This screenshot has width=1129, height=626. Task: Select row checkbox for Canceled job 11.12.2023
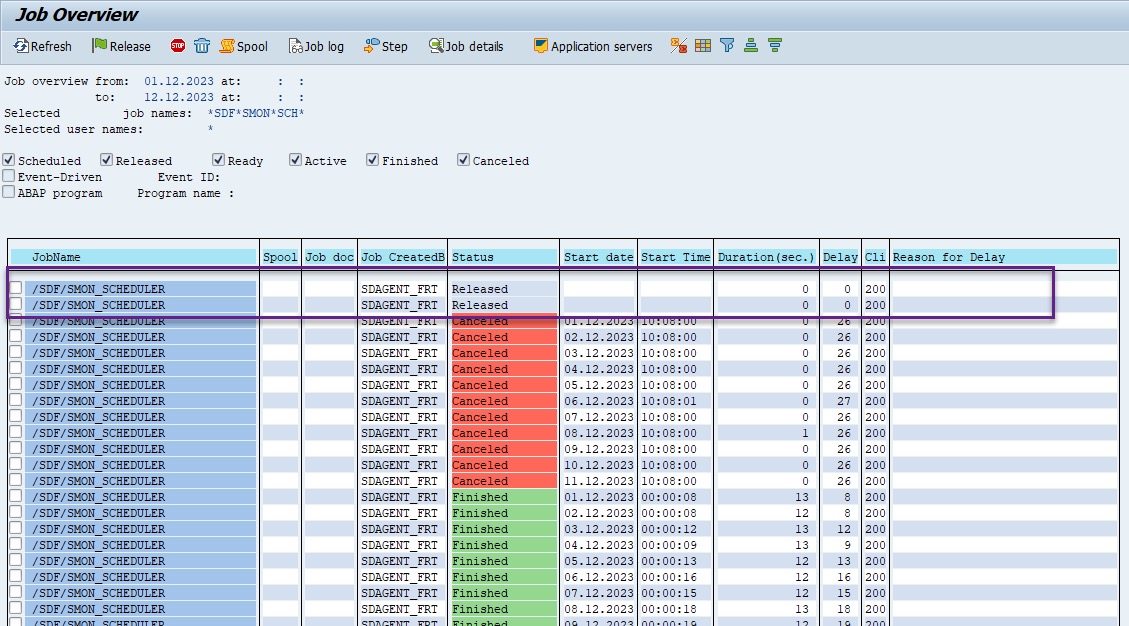click(16, 480)
